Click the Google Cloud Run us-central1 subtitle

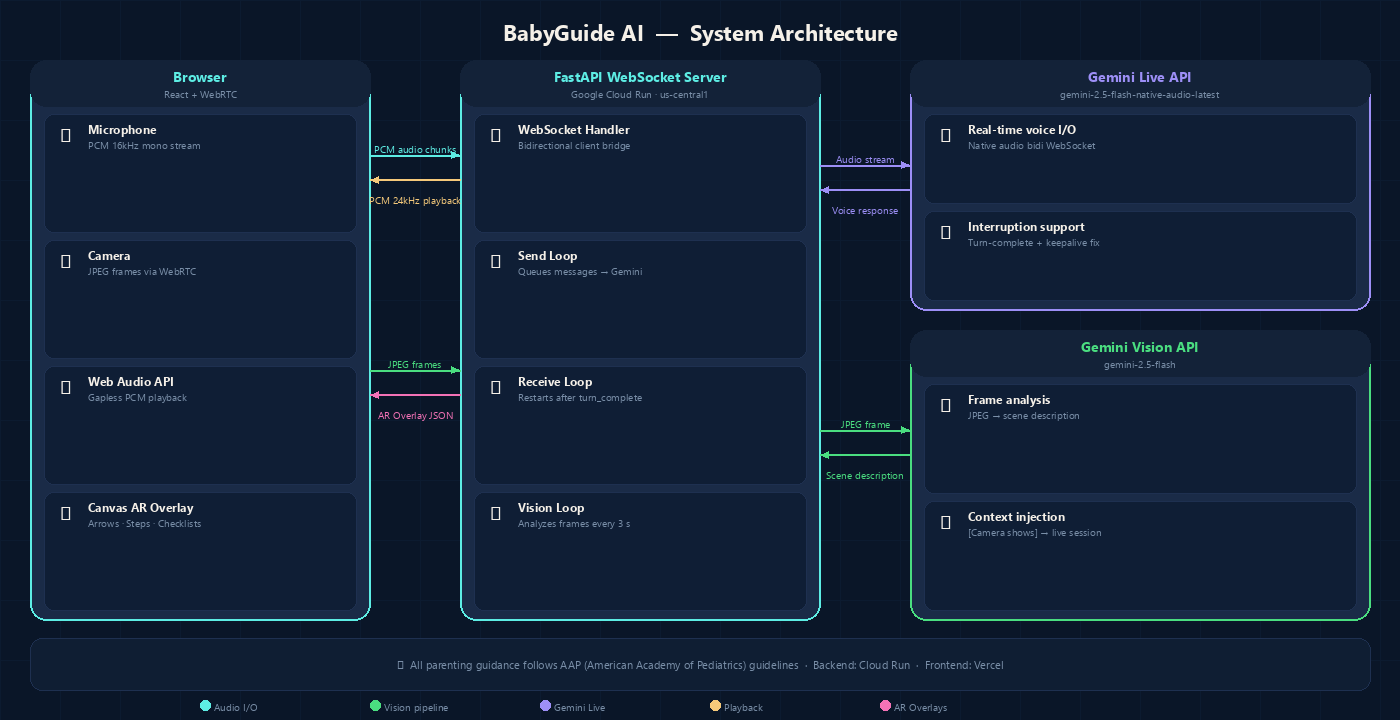pos(640,95)
